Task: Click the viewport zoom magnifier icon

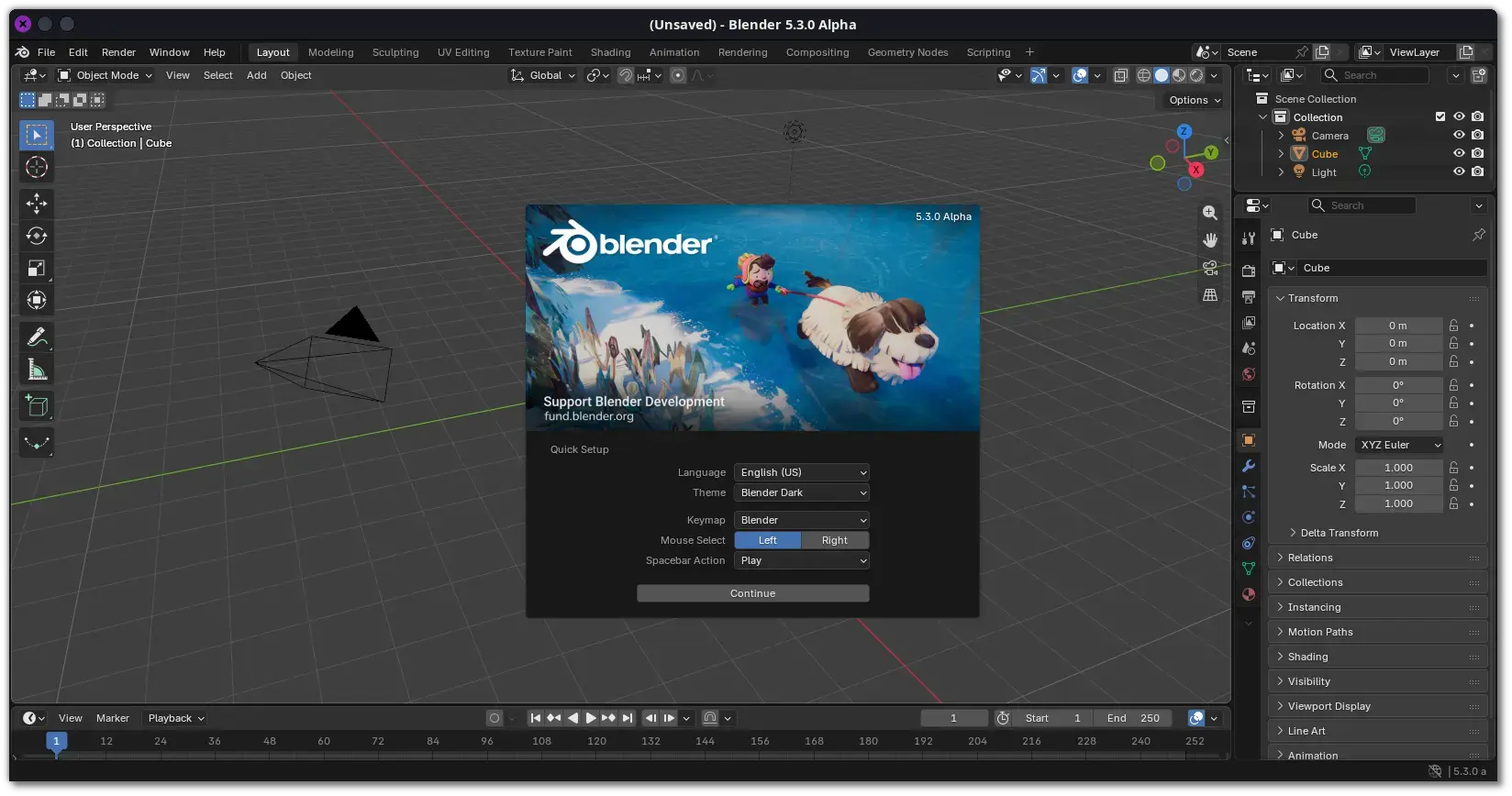Action: click(1210, 213)
